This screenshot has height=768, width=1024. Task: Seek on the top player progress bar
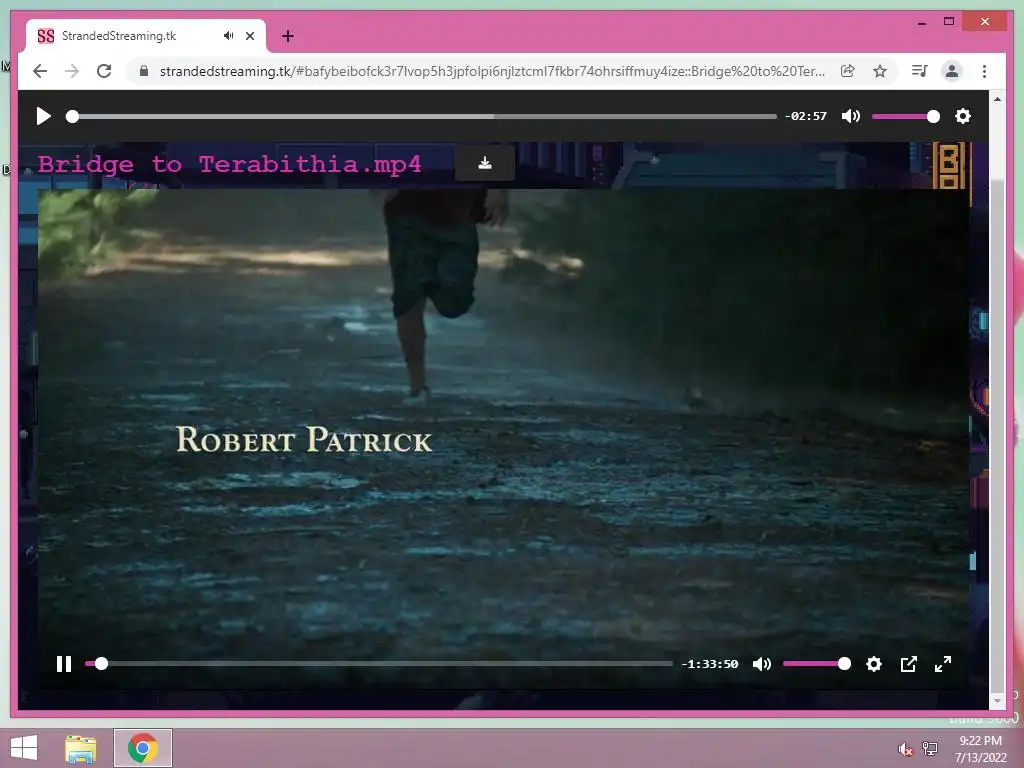pyautogui.click(x=421, y=116)
